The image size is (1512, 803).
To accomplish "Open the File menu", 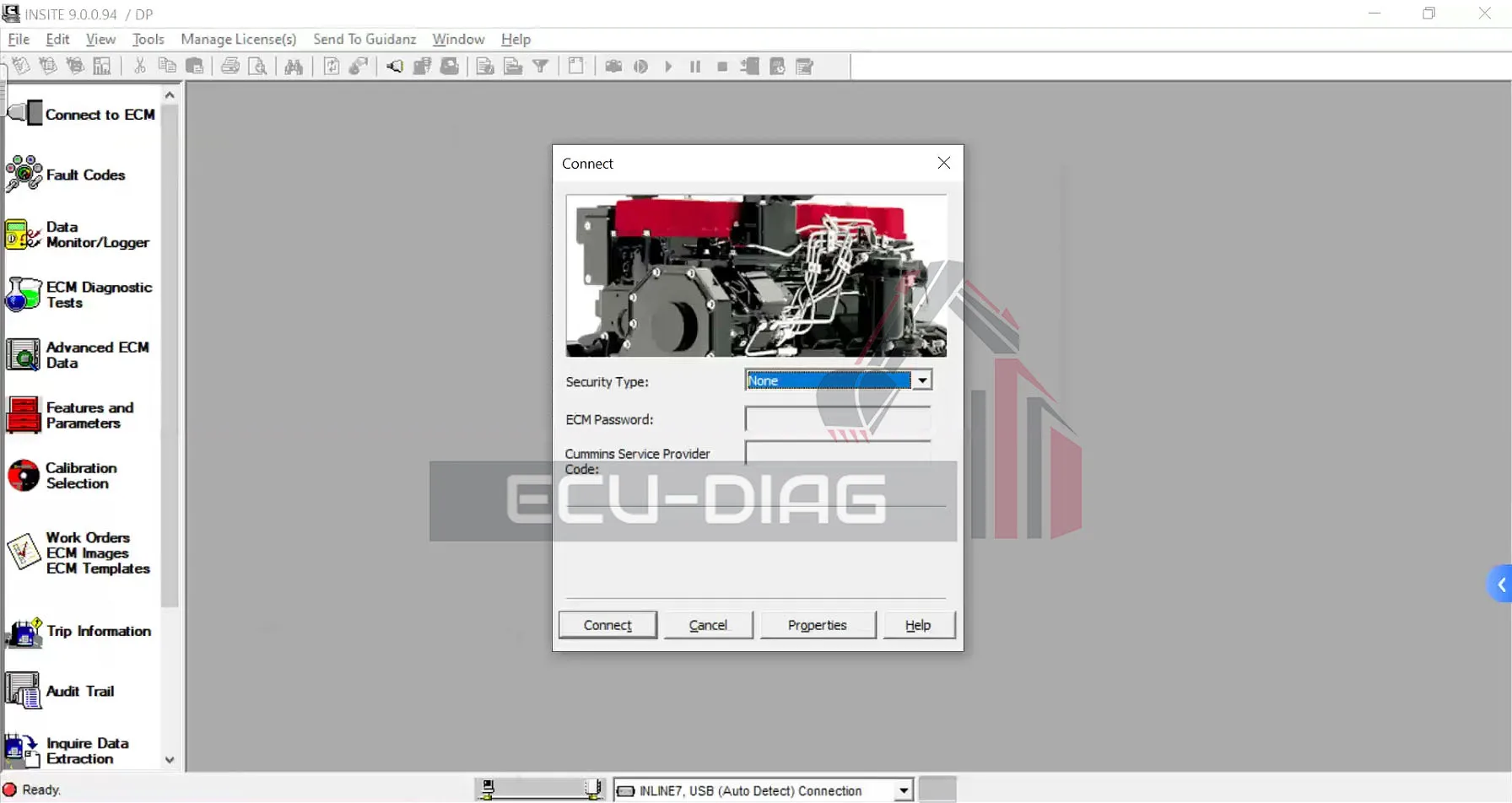I will [x=19, y=39].
